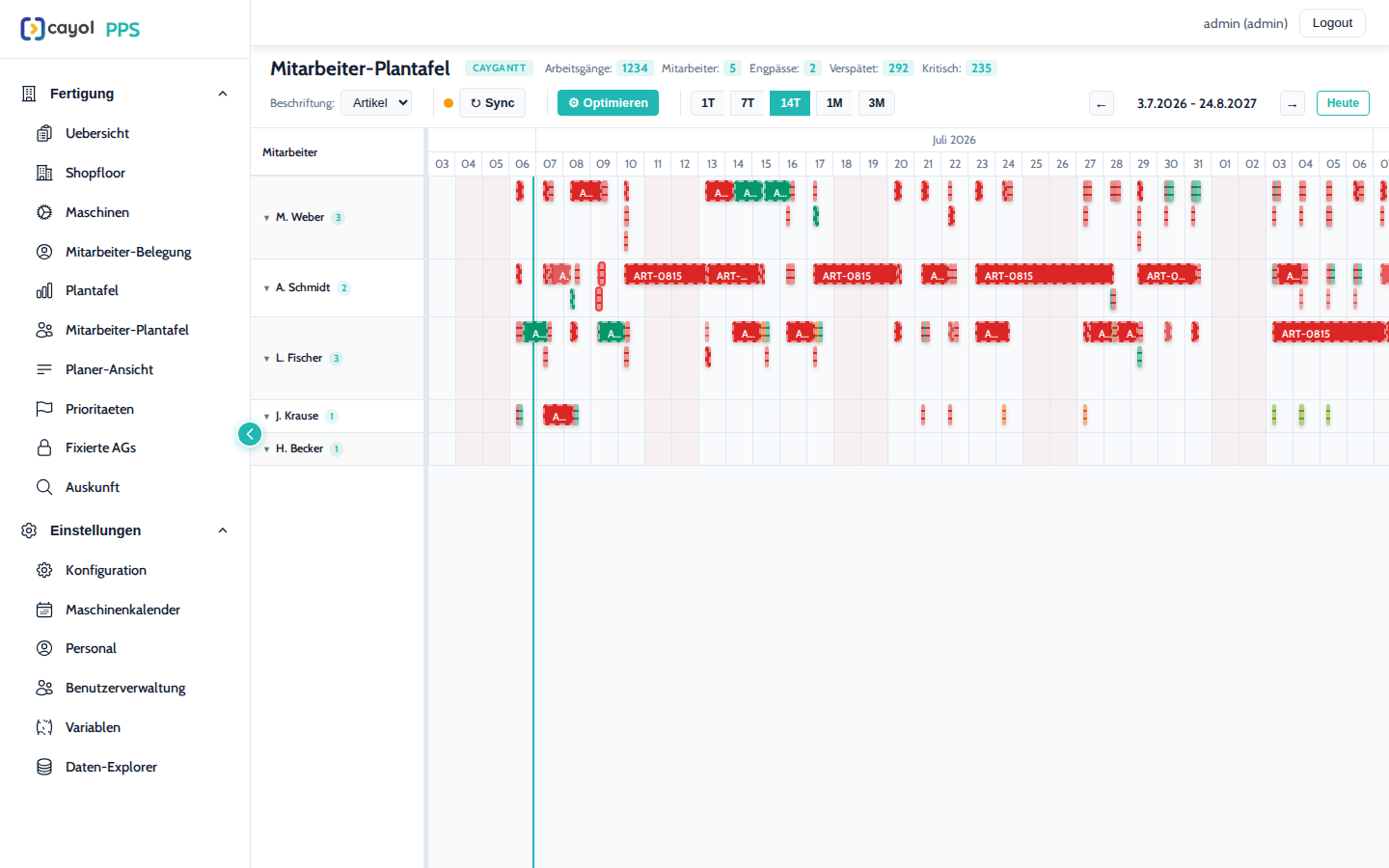Open Mitarbeiter-Plantafel menu entry

[x=127, y=330]
